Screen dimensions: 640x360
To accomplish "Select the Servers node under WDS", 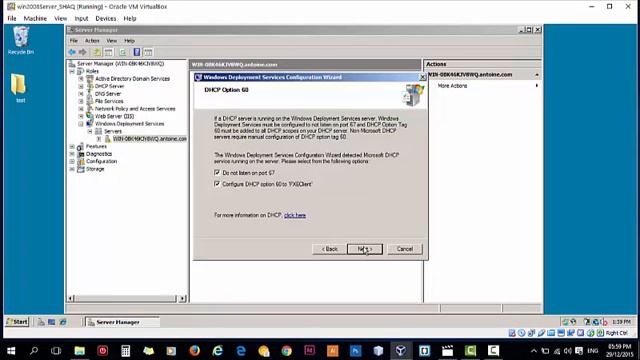I will 113,131.
